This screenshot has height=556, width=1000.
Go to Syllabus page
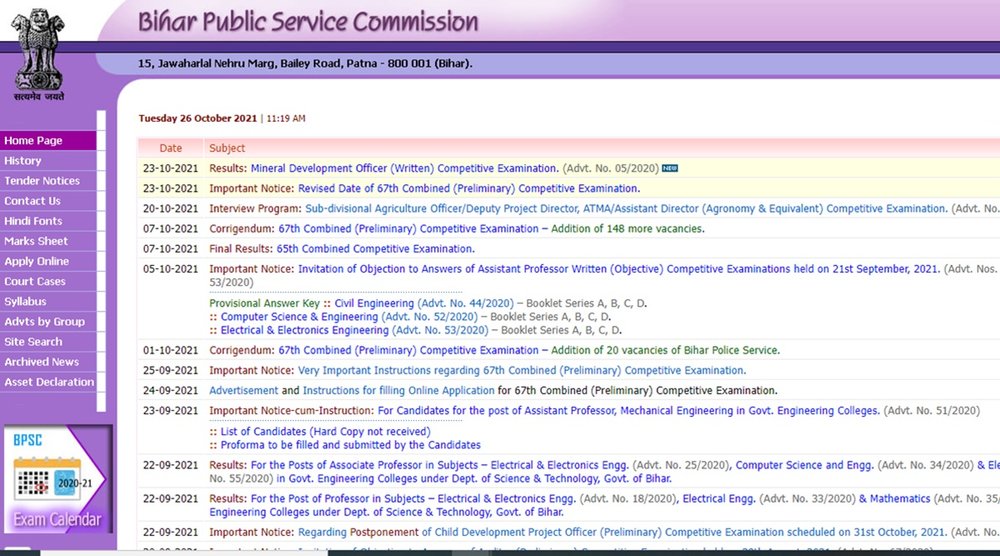click(x=48, y=302)
